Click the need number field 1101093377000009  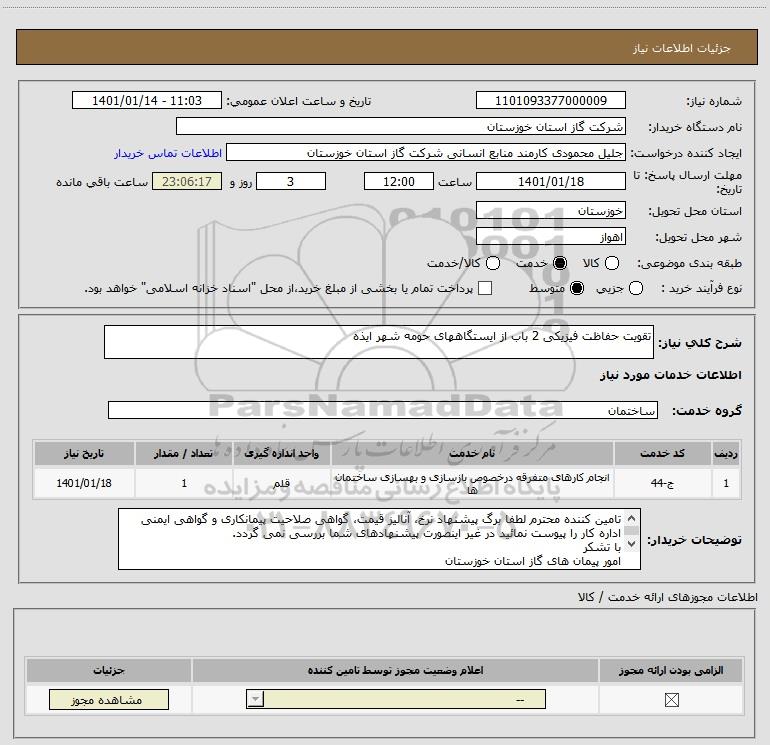click(x=550, y=101)
